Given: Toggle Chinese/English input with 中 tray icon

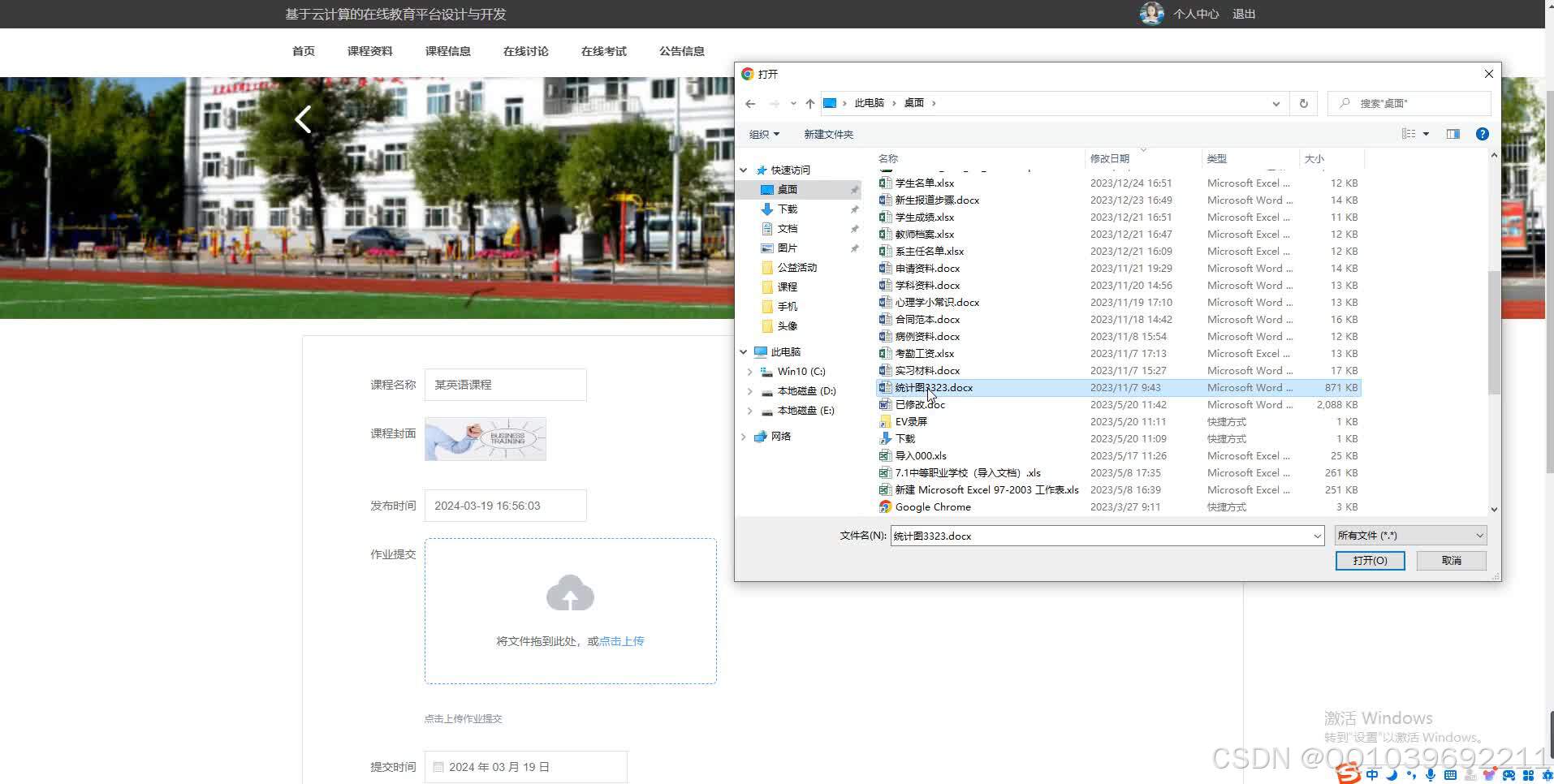Looking at the screenshot, I should click(x=1372, y=775).
